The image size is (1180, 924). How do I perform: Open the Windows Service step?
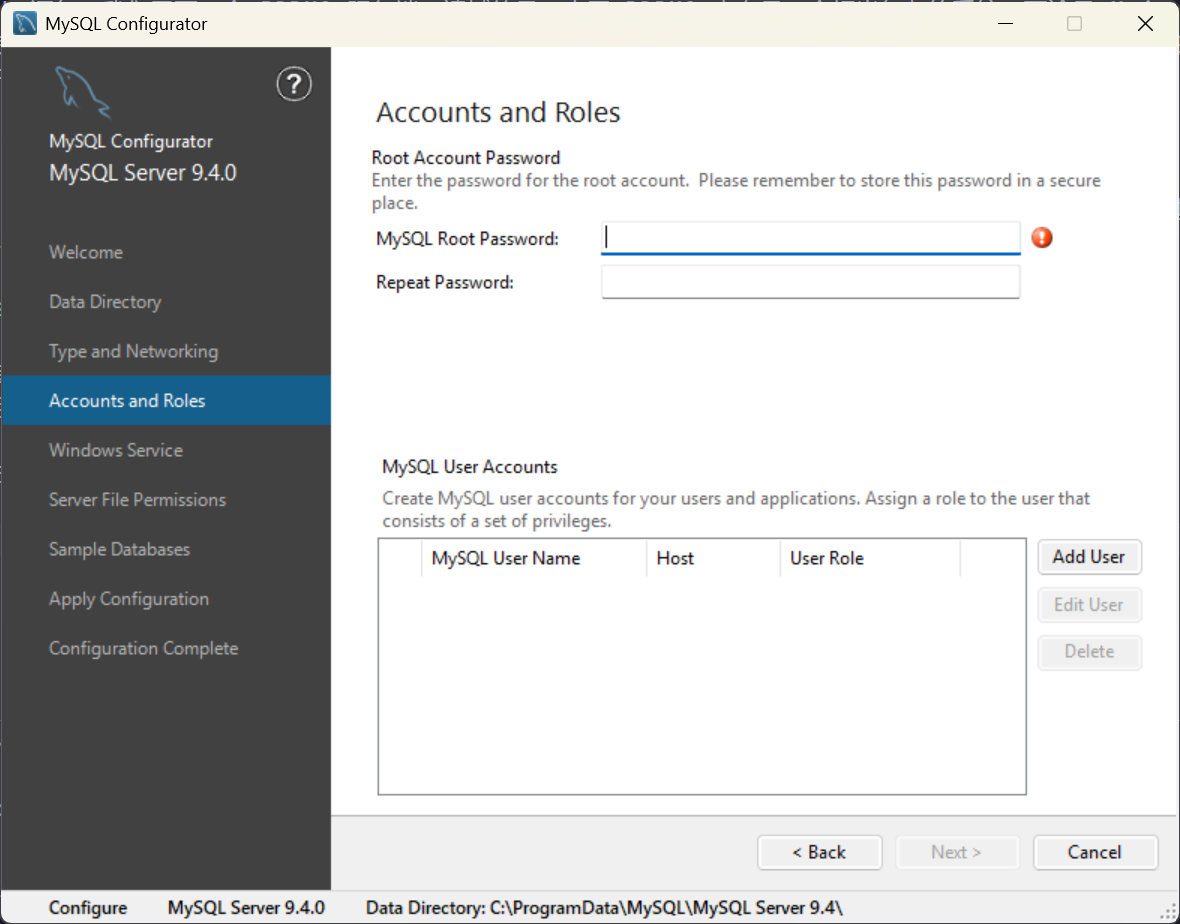point(116,450)
